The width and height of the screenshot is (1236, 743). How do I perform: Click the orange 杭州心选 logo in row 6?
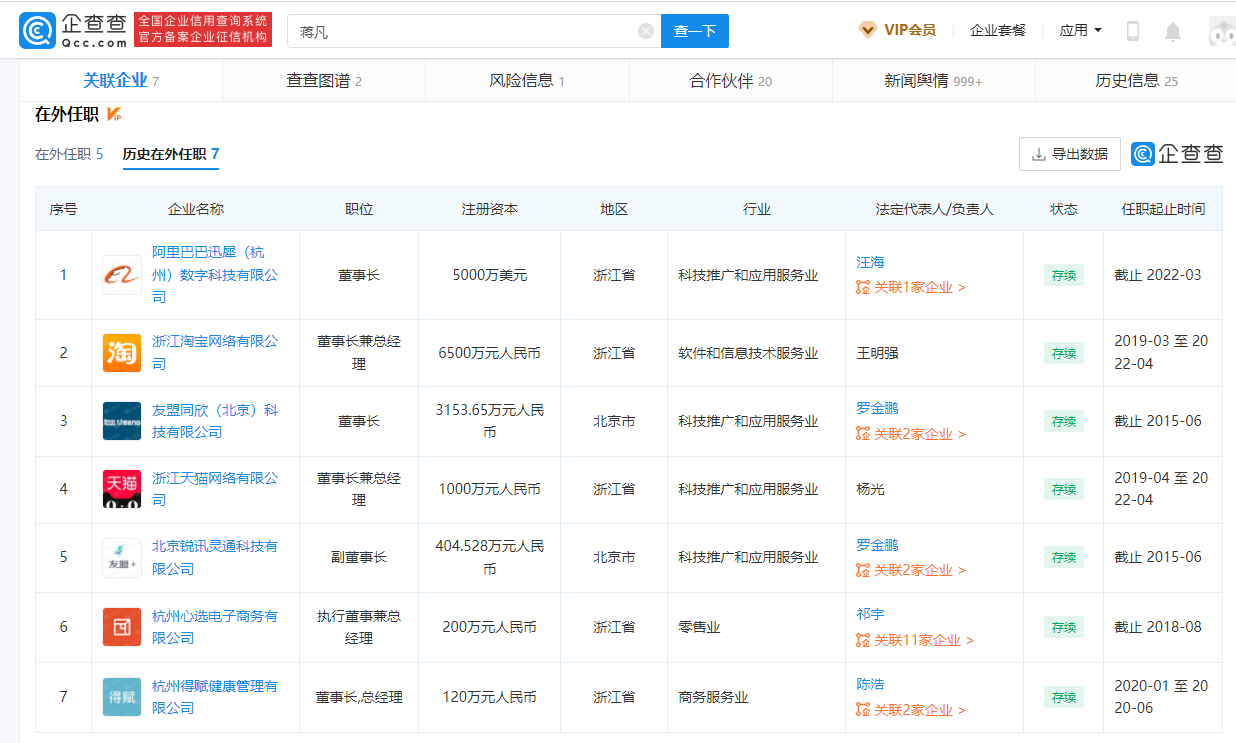[122, 627]
